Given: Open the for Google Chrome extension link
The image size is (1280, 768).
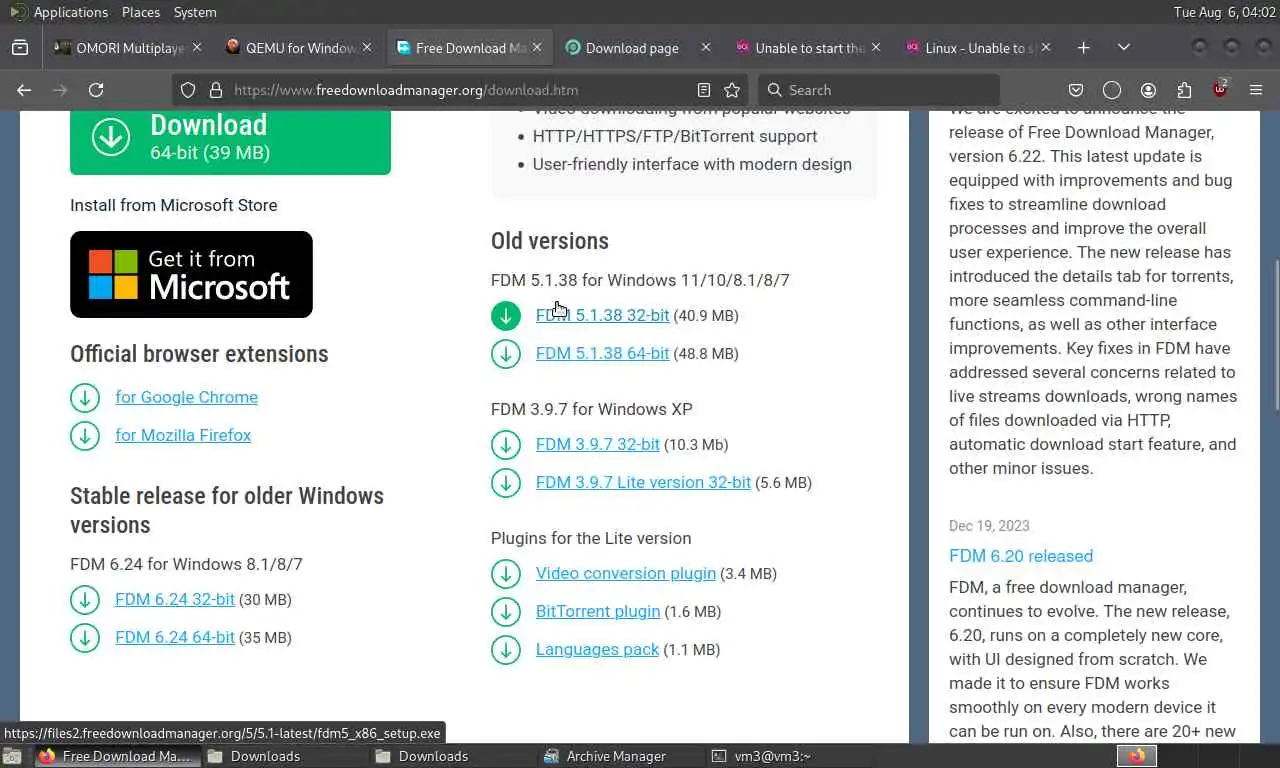Looking at the screenshot, I should (x=186, y=397).
